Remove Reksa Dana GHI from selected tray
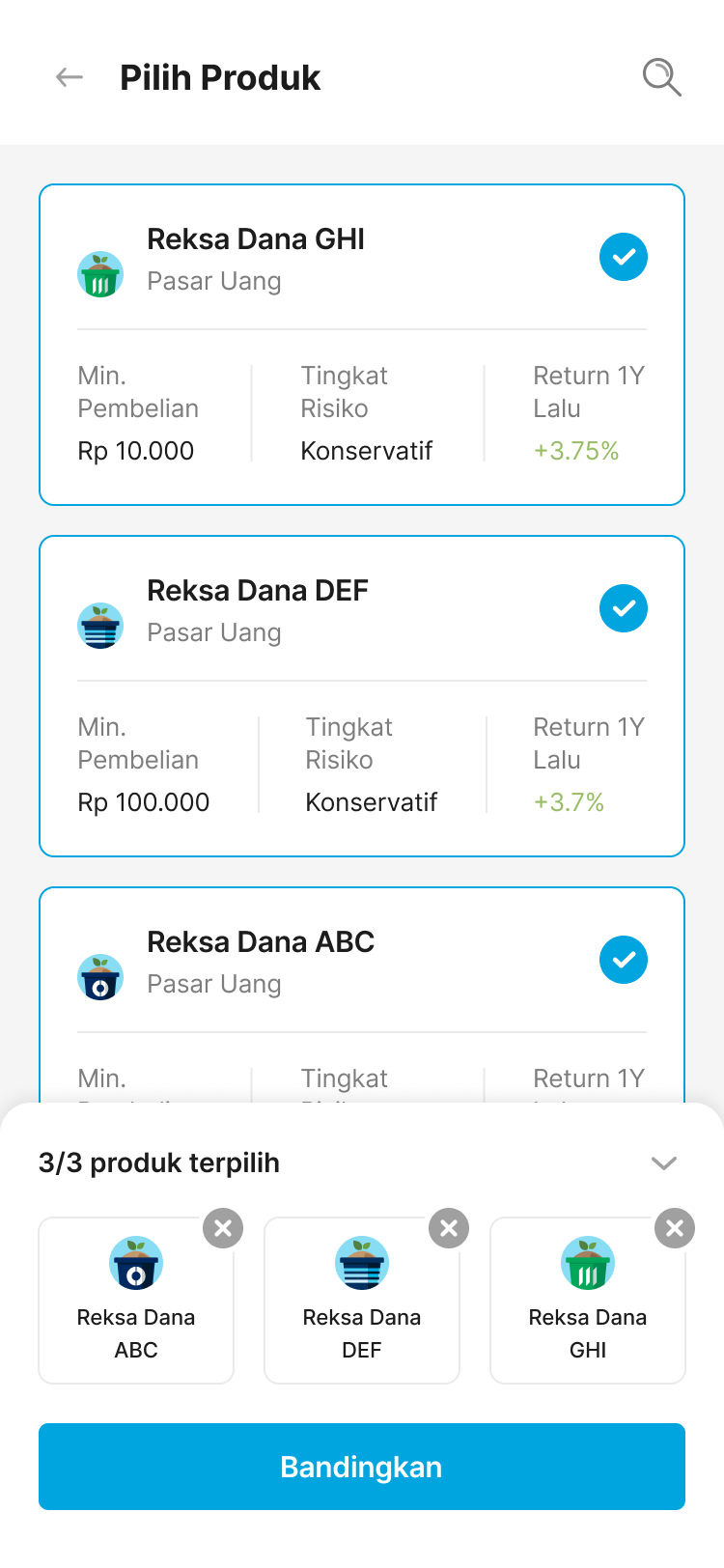Image resolution: width=724 pixels, height=1568 pixels. [675, 1228]
